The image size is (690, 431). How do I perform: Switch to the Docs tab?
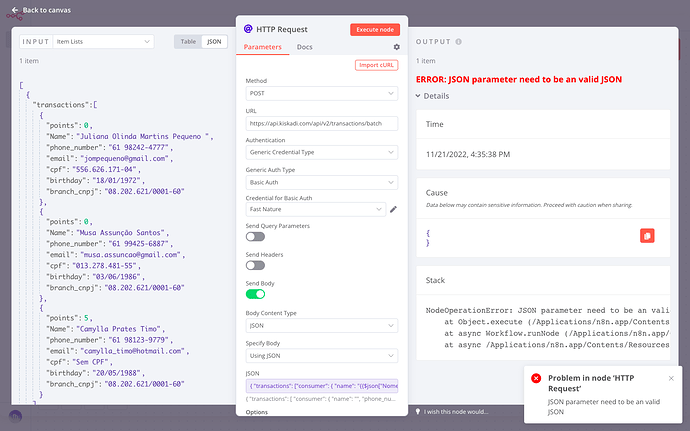tap(305, 47)
